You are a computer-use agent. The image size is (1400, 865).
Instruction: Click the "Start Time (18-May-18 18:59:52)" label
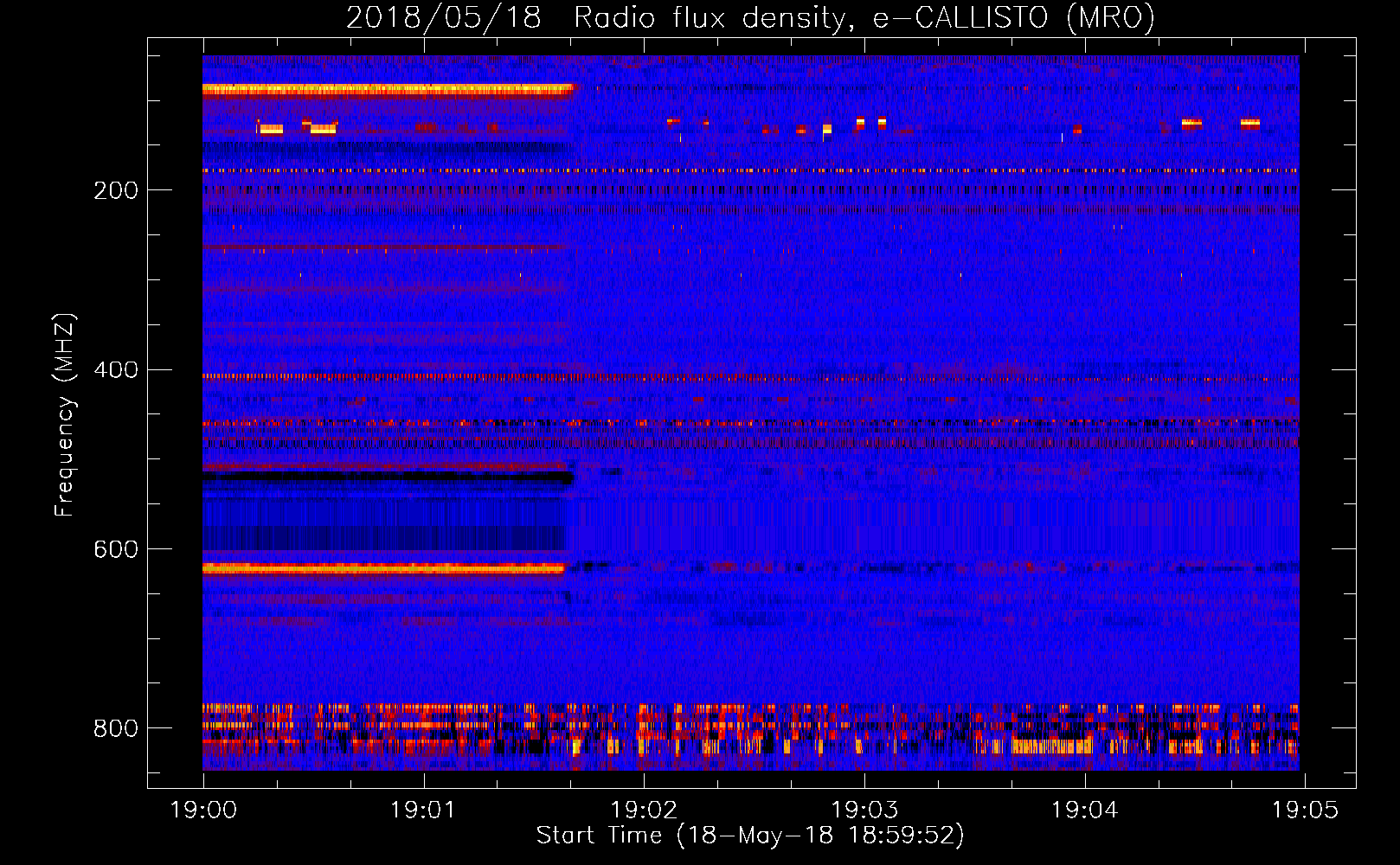pyautogui.click(x=750, y=836)
